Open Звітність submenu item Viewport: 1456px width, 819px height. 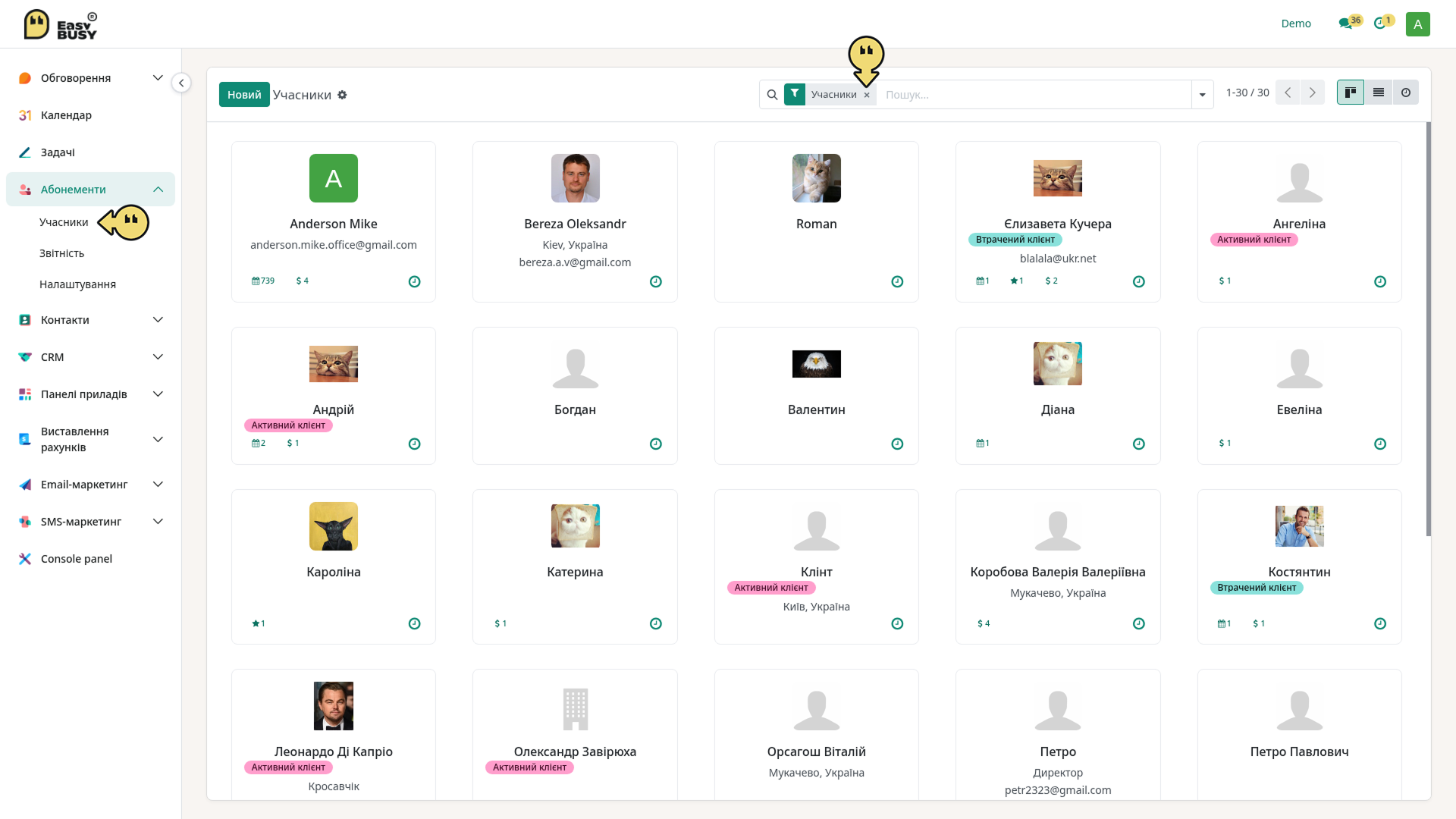tap(61, 253)
